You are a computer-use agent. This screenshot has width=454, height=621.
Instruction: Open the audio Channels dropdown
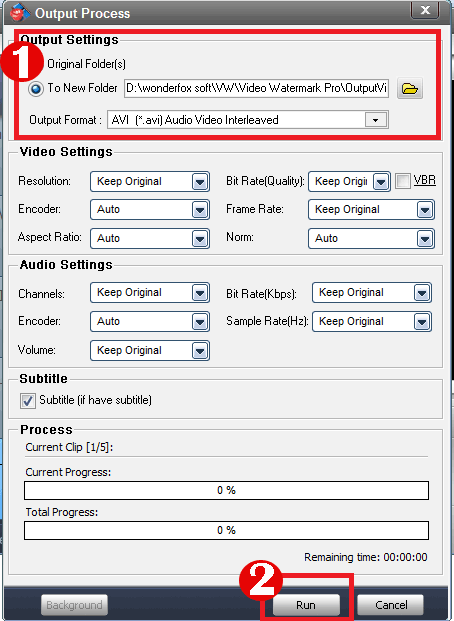point(150,293)
